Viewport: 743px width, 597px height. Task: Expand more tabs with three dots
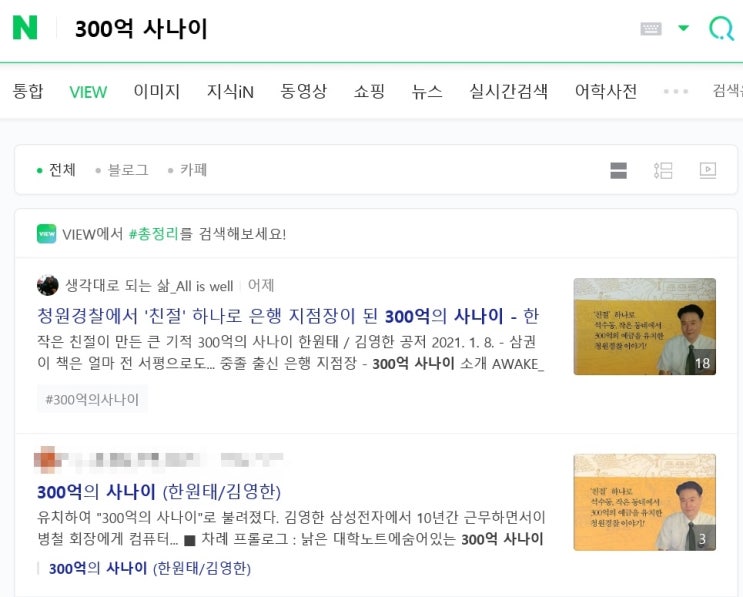pos(676,91)
